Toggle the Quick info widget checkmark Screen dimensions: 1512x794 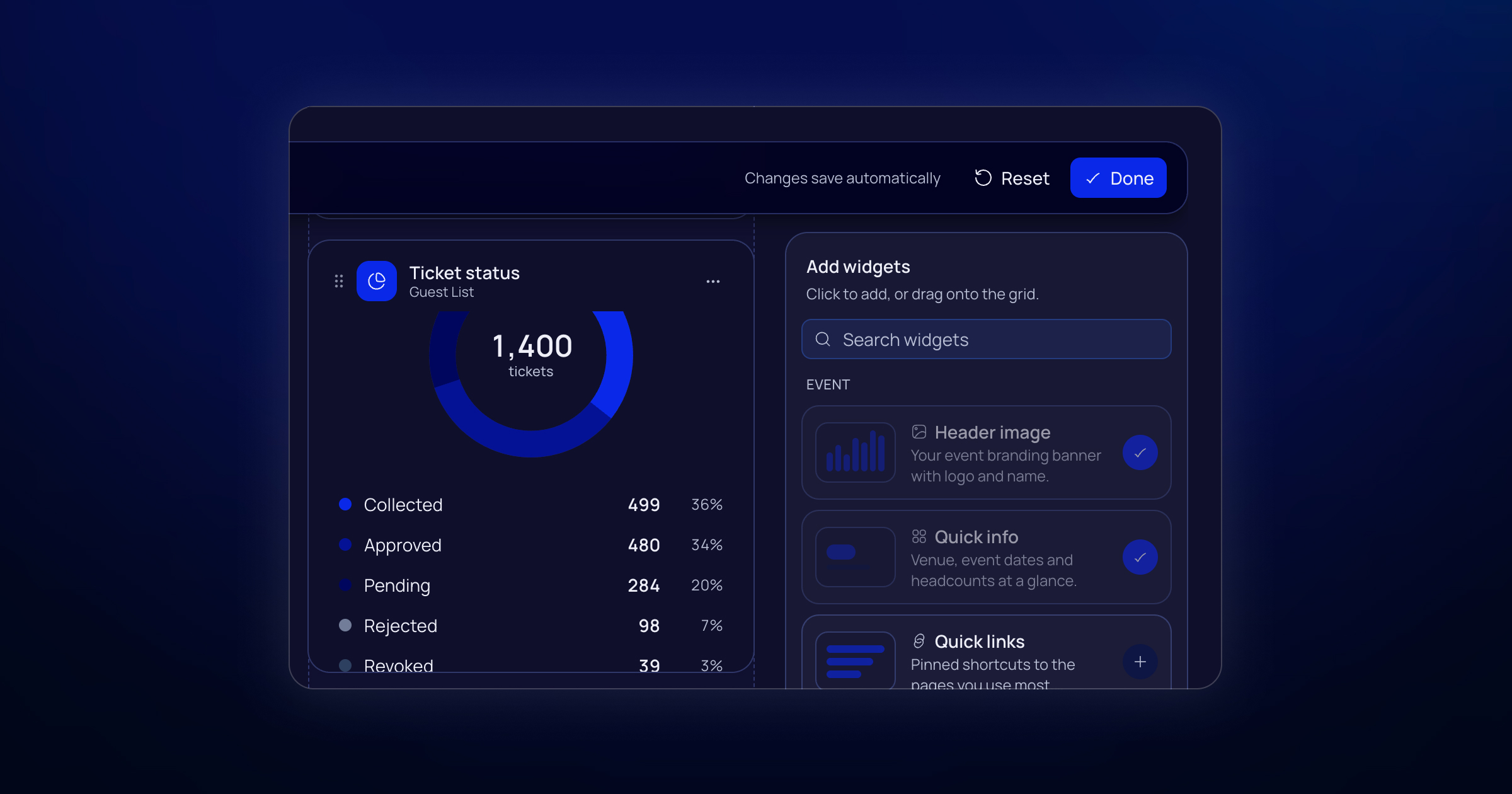1140,557
